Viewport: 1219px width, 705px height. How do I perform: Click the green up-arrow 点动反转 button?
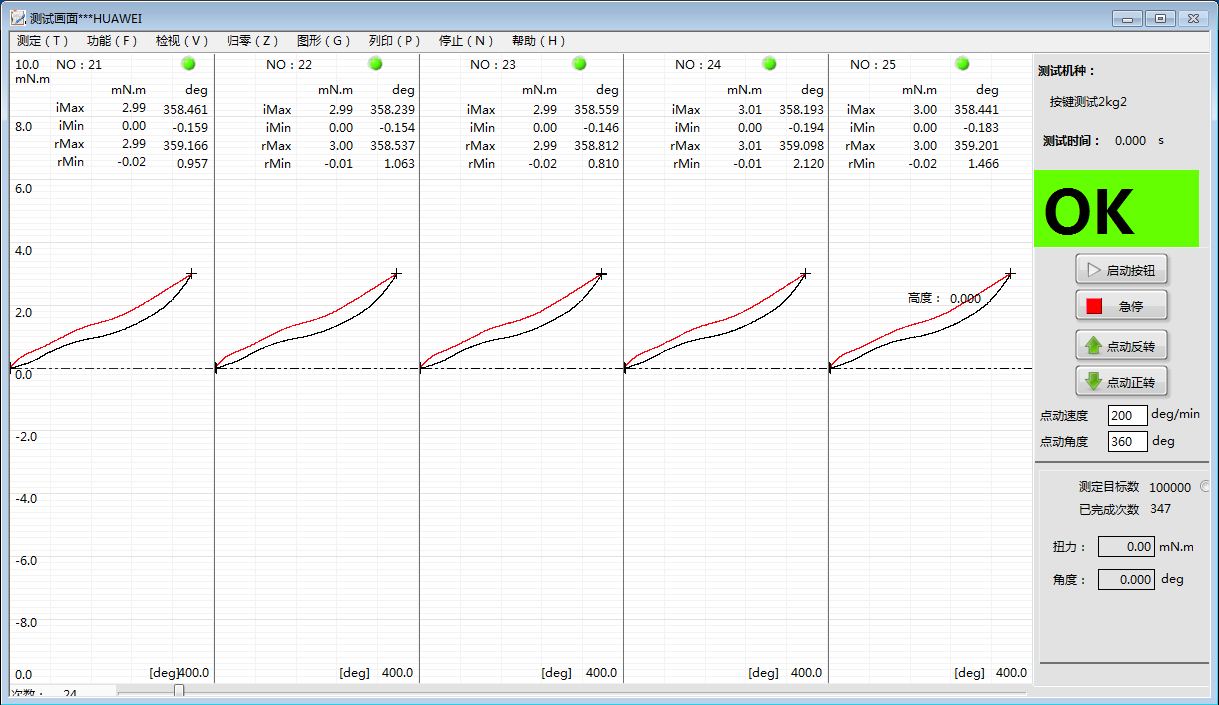1121,346
